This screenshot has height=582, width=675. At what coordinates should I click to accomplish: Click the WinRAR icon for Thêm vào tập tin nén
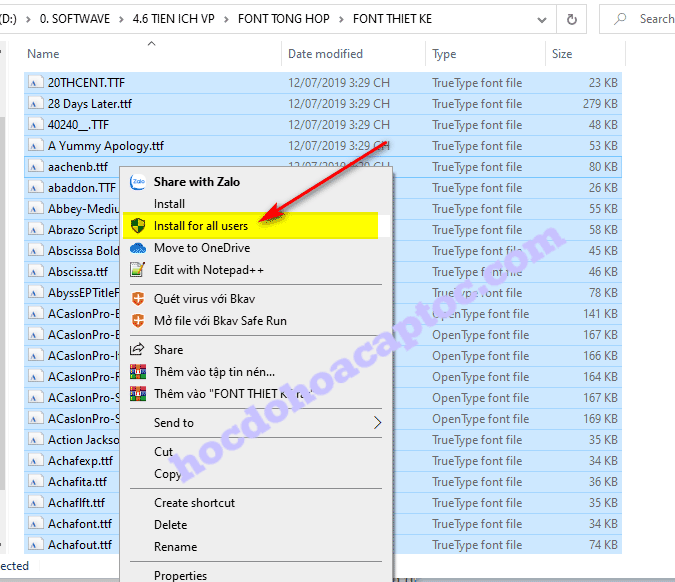138,372
